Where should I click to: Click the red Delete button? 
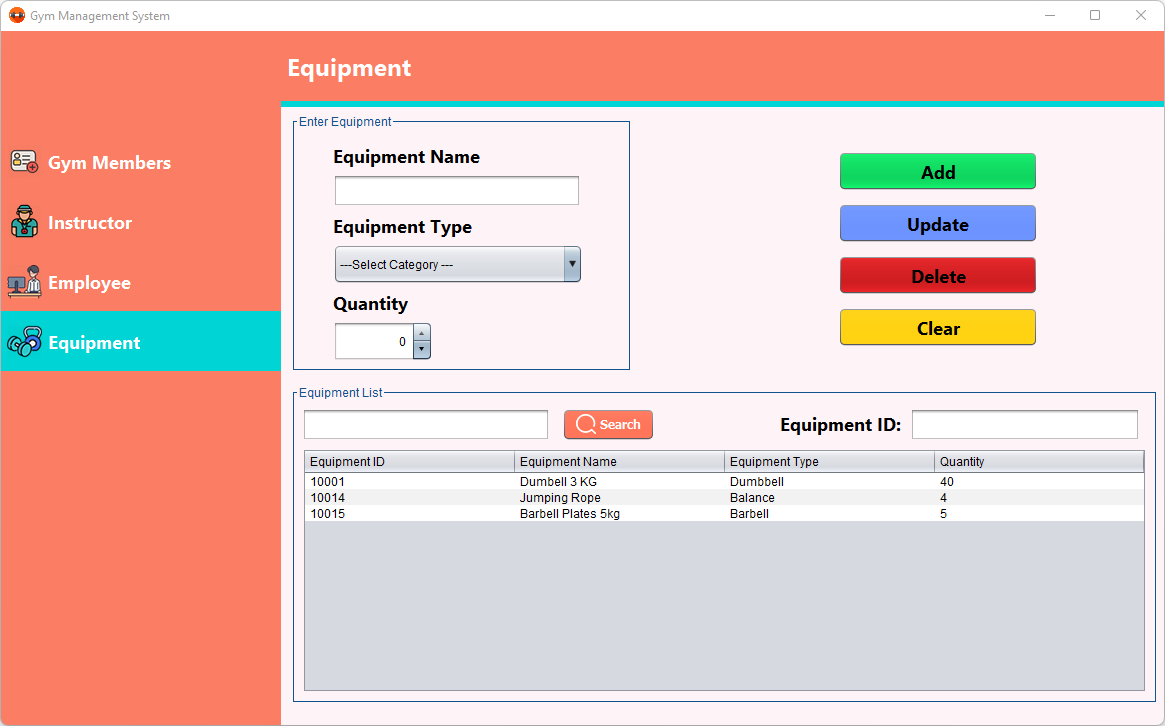[937, 275]
